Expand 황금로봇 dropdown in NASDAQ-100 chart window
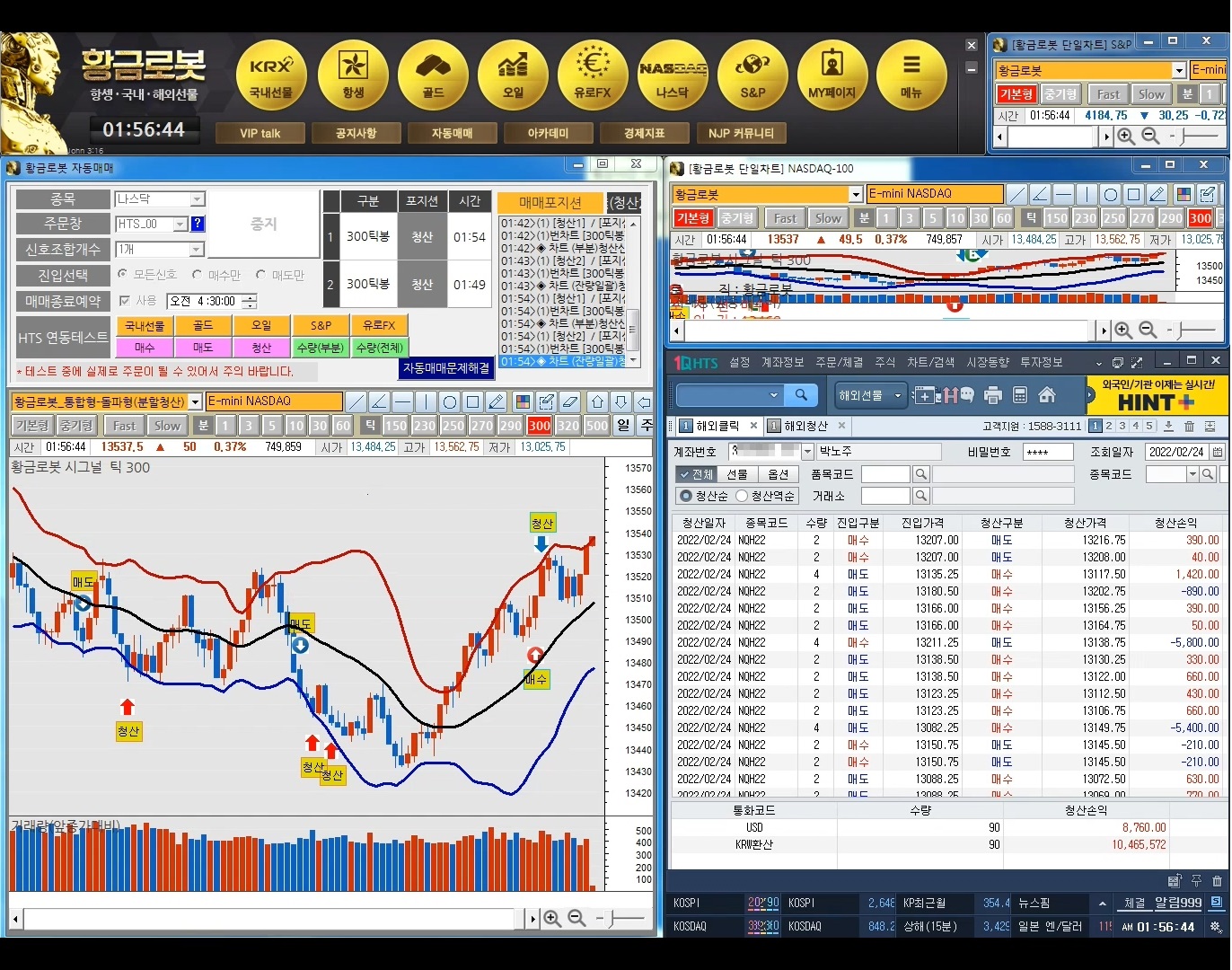Viewport: 1232px width, 970px height. [855, 194]
